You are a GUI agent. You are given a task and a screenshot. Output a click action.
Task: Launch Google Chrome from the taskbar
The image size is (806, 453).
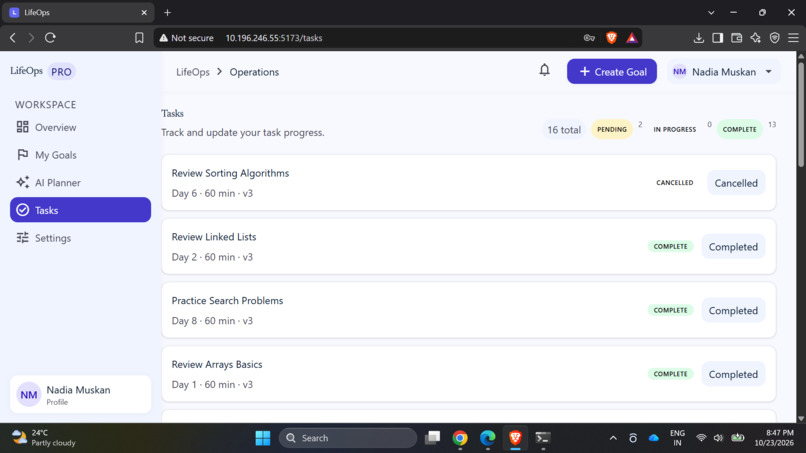tap(460, 438)
